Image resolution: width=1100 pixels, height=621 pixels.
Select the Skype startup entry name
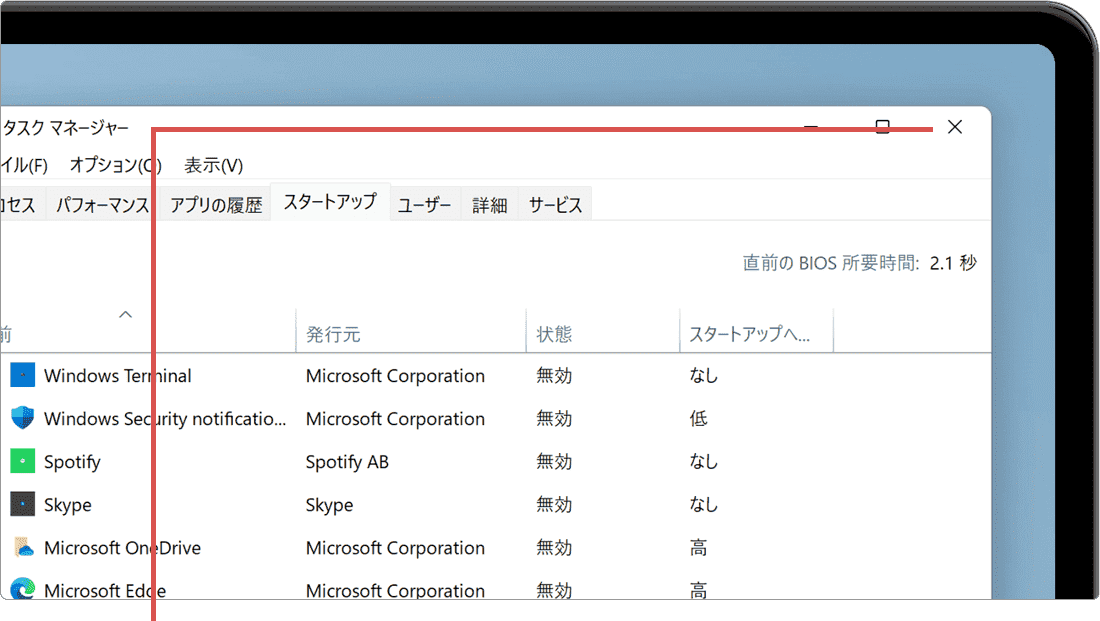click(67, 505)
